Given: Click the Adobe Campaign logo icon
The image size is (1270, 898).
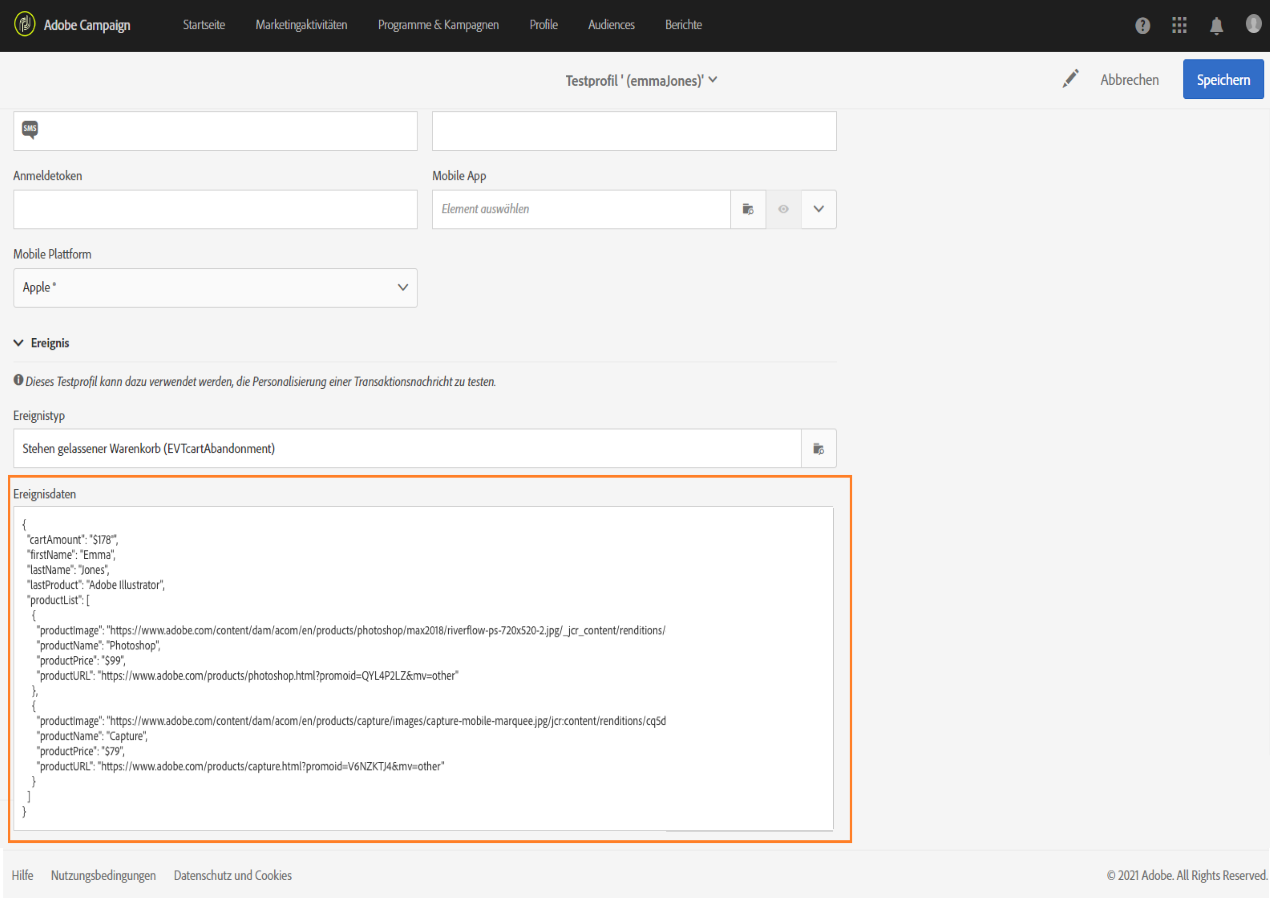Looking at the screenshot, I should tap(24, 25).
